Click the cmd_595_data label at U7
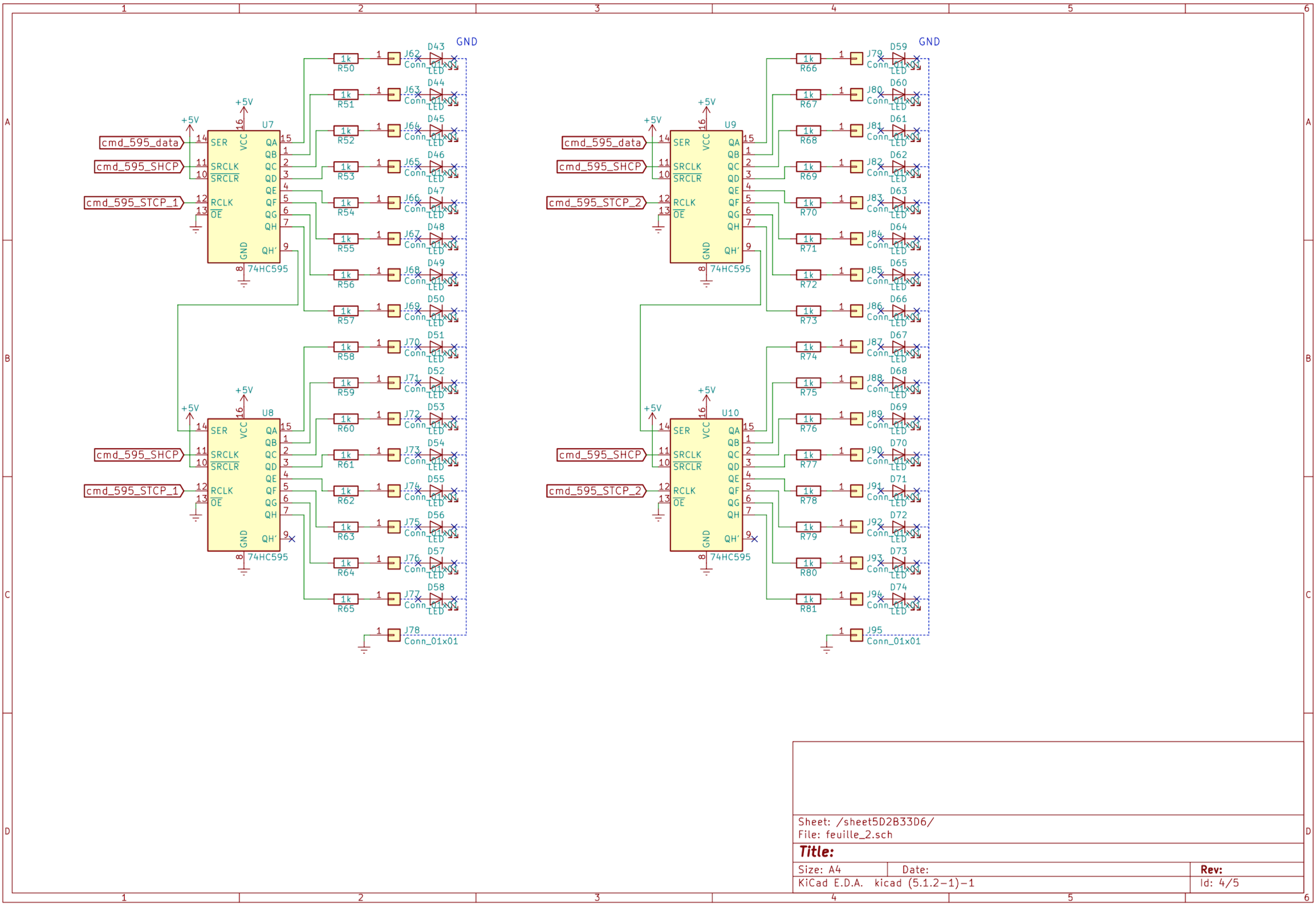Image resolution: width=1316 pixels, height=904 pixels. (x=141, y=142)
